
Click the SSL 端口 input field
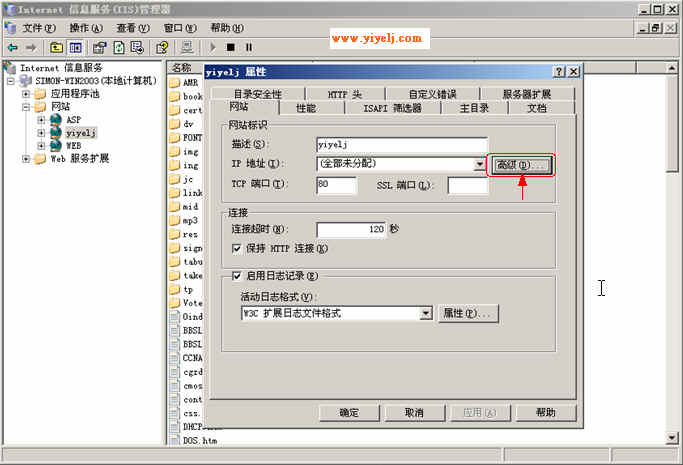468,185
